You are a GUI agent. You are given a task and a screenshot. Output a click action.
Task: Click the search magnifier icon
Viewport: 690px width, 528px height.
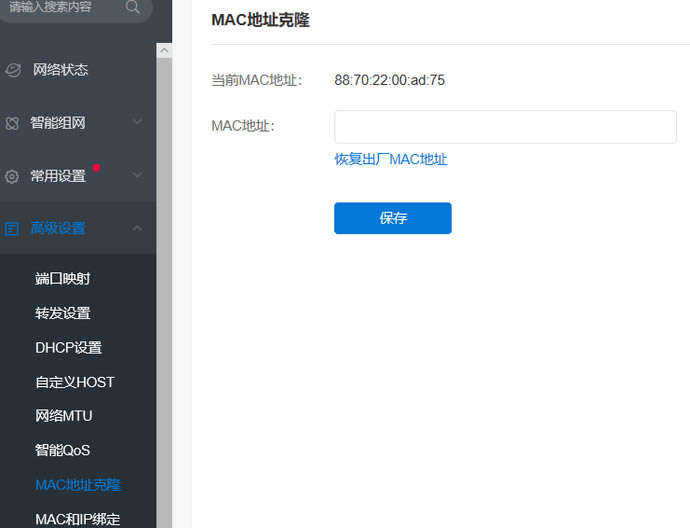[x=133, y=7]
